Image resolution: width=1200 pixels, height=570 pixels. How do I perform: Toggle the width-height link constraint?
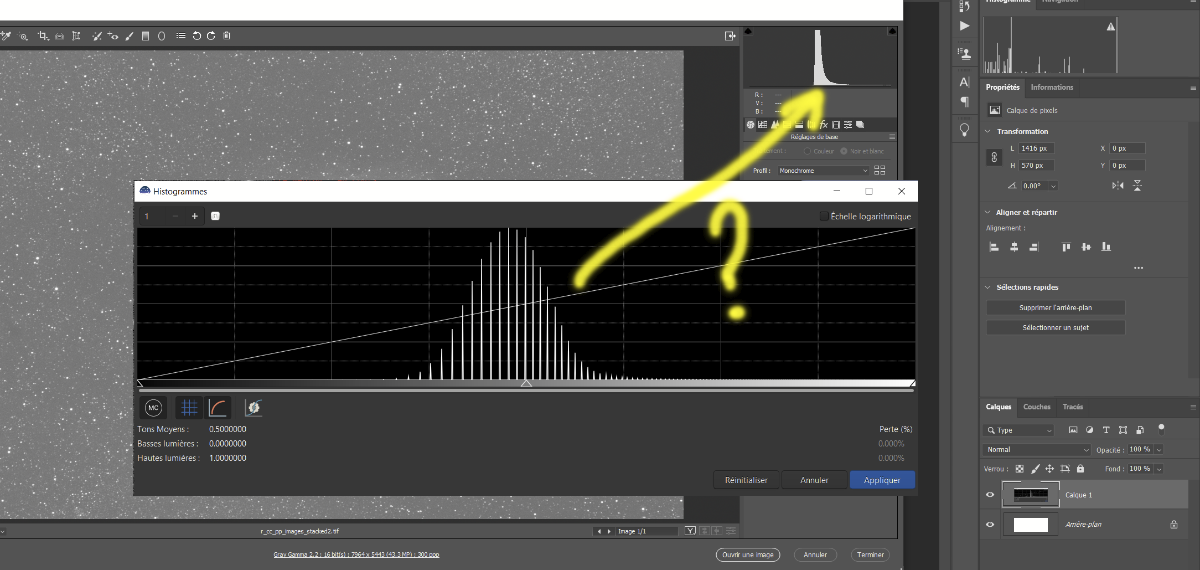[994, 157]
